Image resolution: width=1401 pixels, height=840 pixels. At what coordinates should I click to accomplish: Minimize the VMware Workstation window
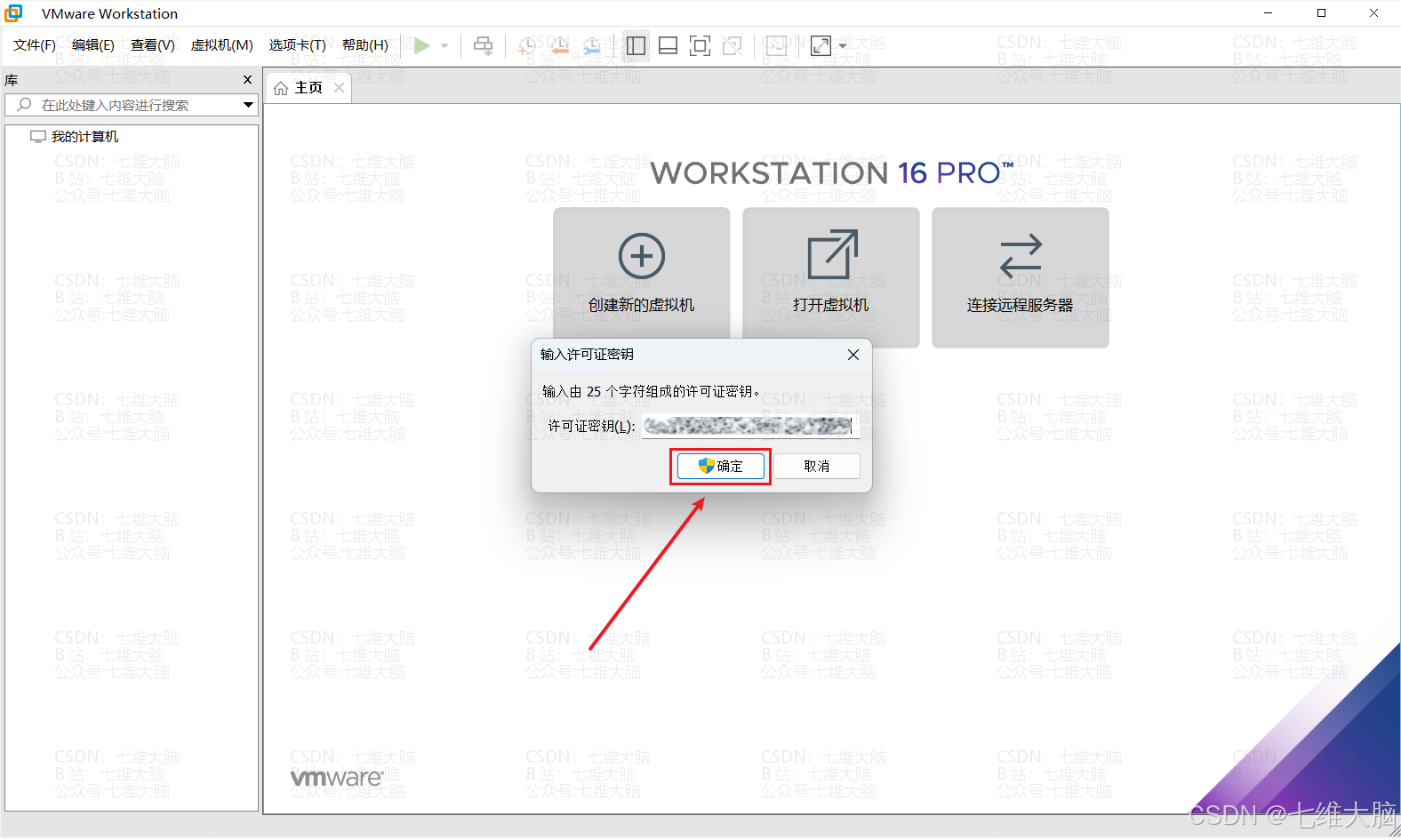[x=1269, y=13]
